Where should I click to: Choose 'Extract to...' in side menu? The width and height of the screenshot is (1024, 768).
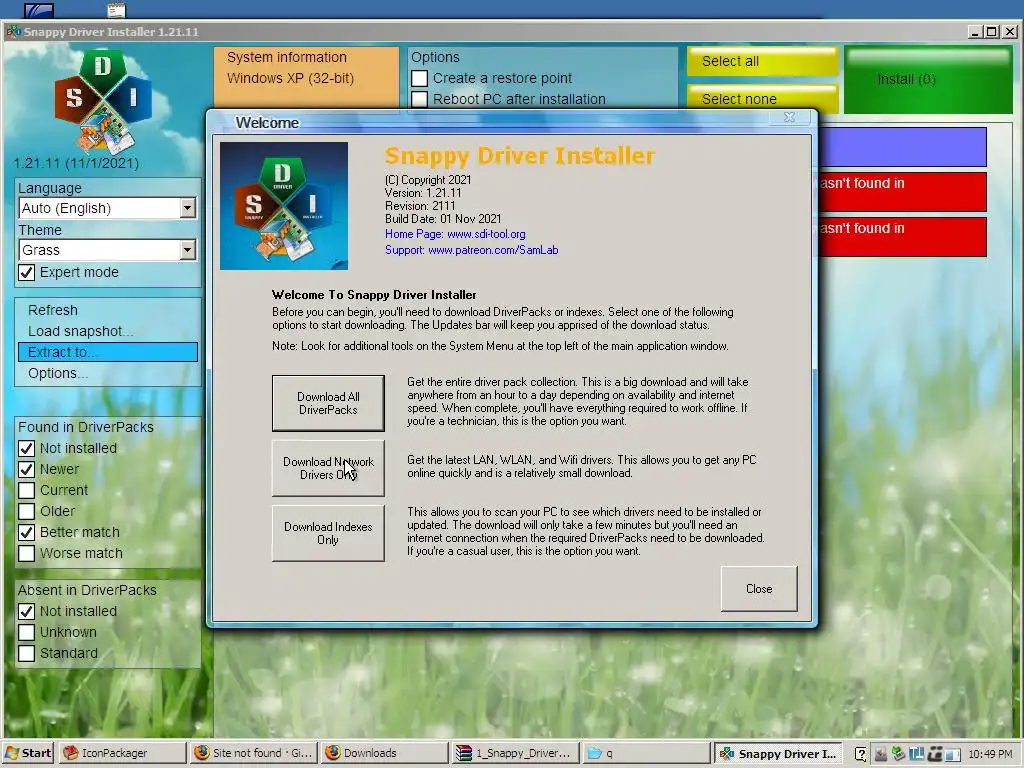point(108,352)
